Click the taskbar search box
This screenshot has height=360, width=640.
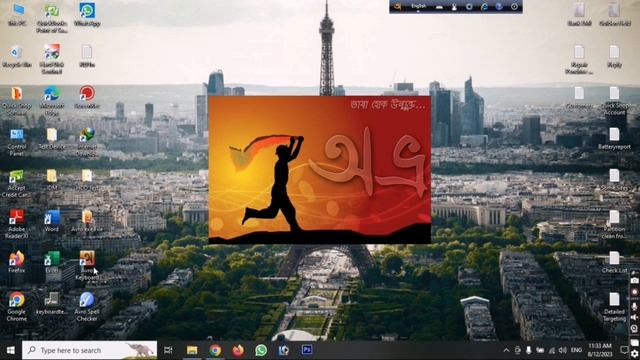[89, 350]
